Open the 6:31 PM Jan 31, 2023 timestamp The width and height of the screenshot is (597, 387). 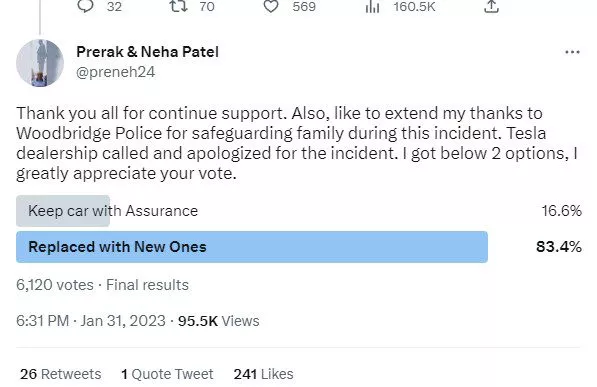click(x=91, y=321)
